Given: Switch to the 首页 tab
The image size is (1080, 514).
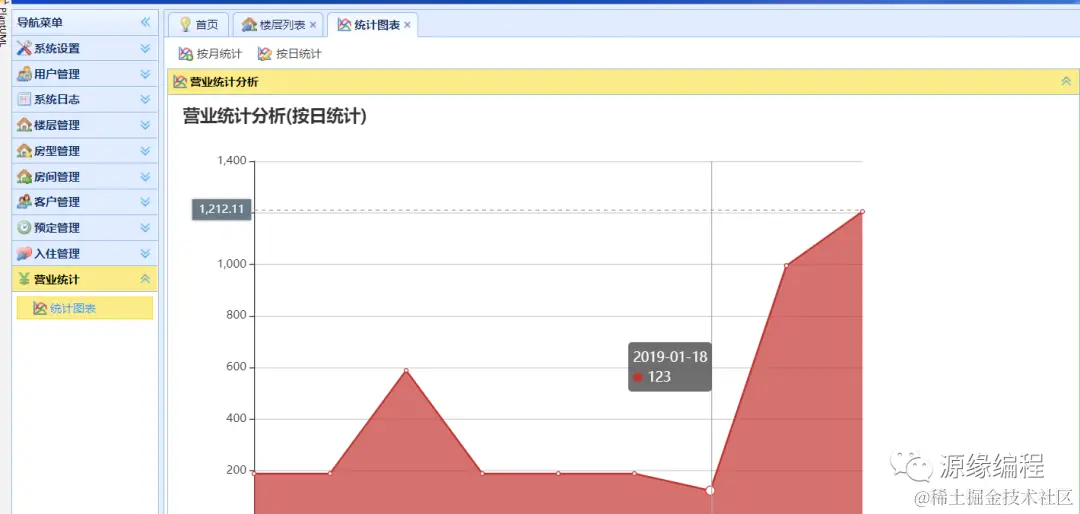Looking at the screenshot, I should (198, 25).
